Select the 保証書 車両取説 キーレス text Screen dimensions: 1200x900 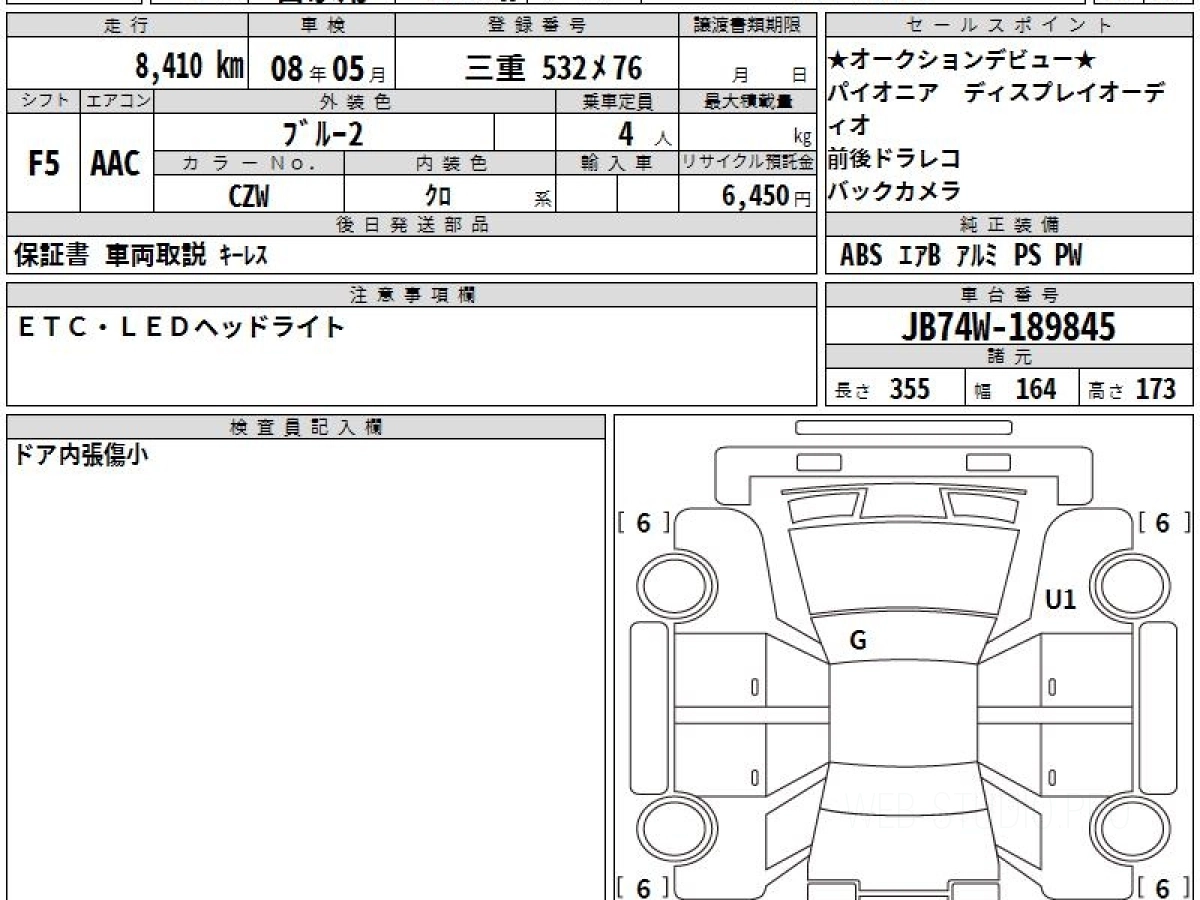point(140,256)
